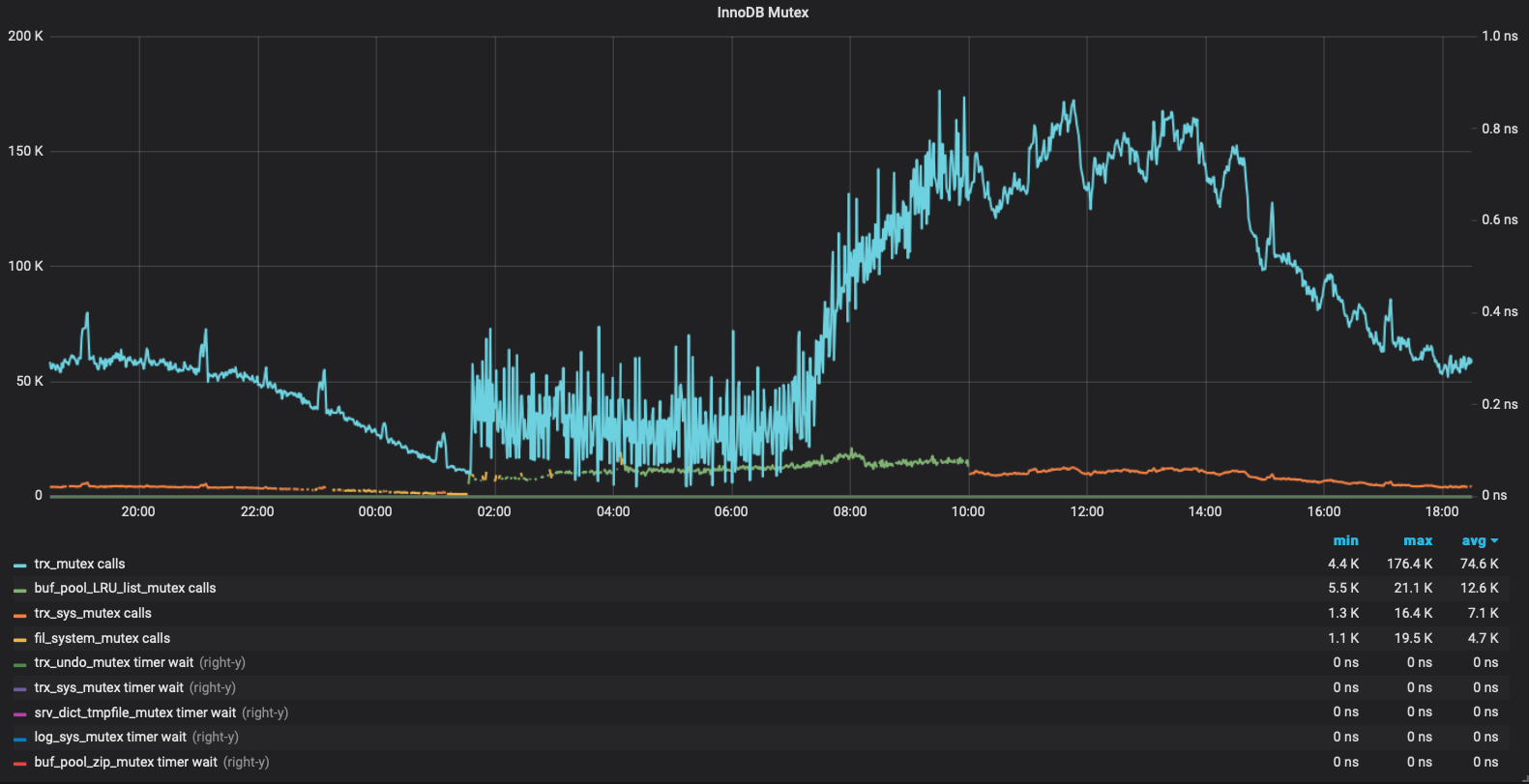1529x784 pixels.
Task: Click the 0.4 ns right axis label
Action: coord(1500,311)
